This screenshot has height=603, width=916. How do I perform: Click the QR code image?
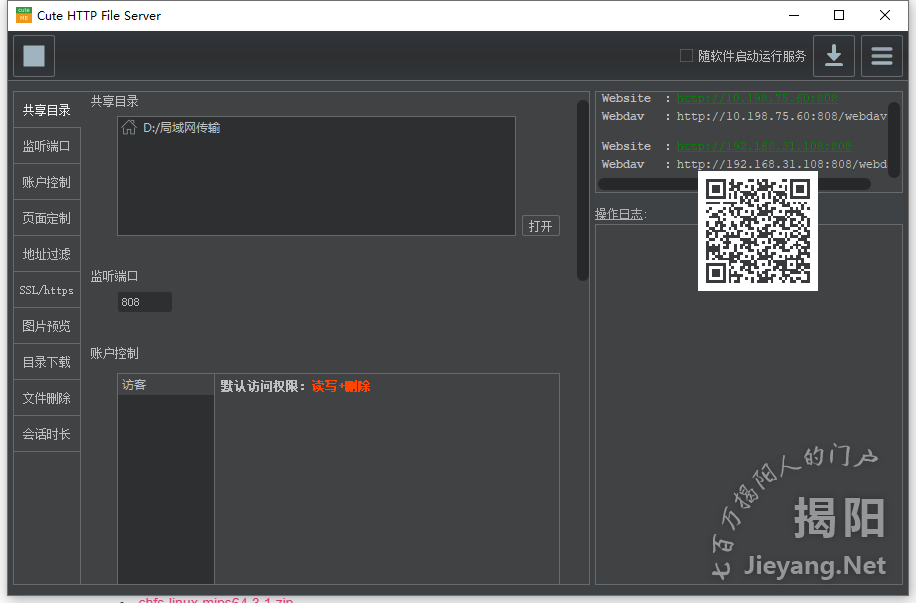[x=757, y=231]
